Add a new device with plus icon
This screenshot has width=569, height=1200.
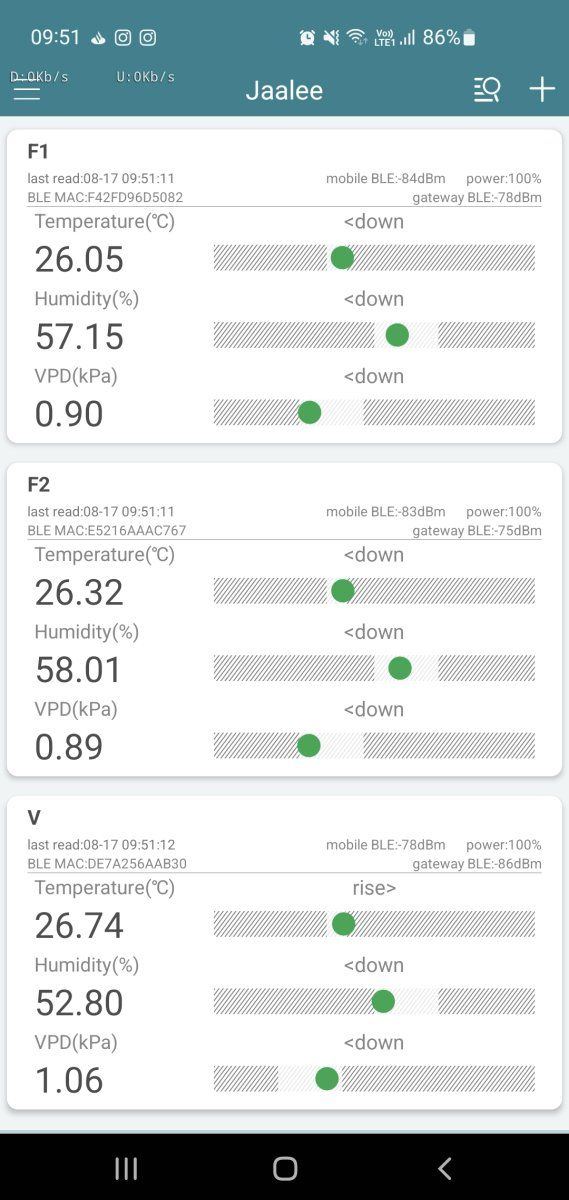pos(542,90)
